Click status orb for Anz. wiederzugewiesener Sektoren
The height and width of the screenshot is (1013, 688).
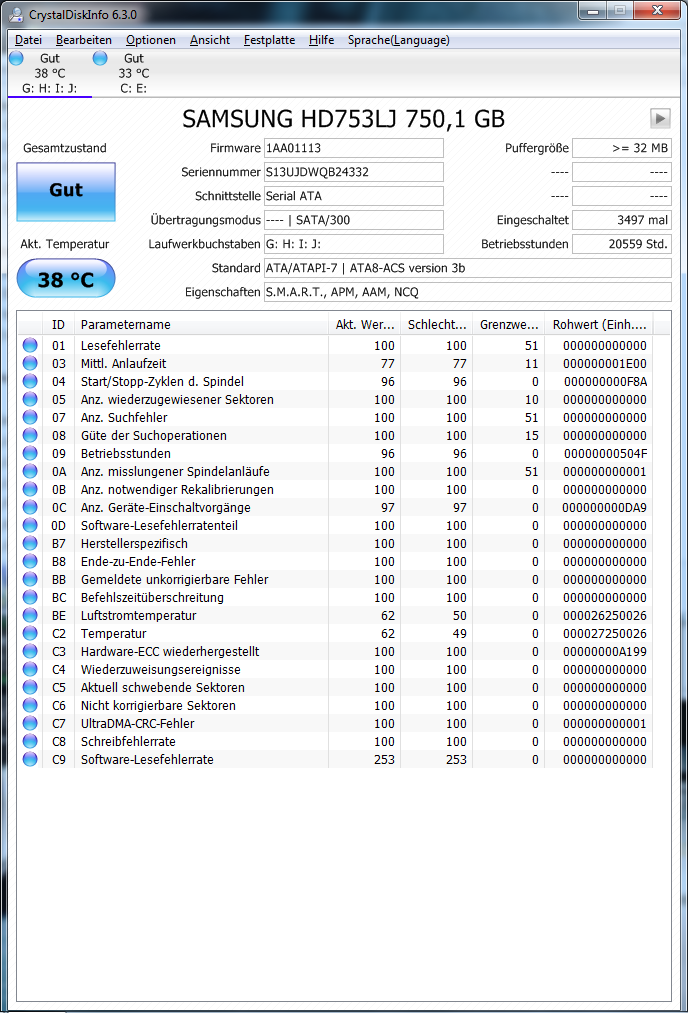[x=30, y=399]
